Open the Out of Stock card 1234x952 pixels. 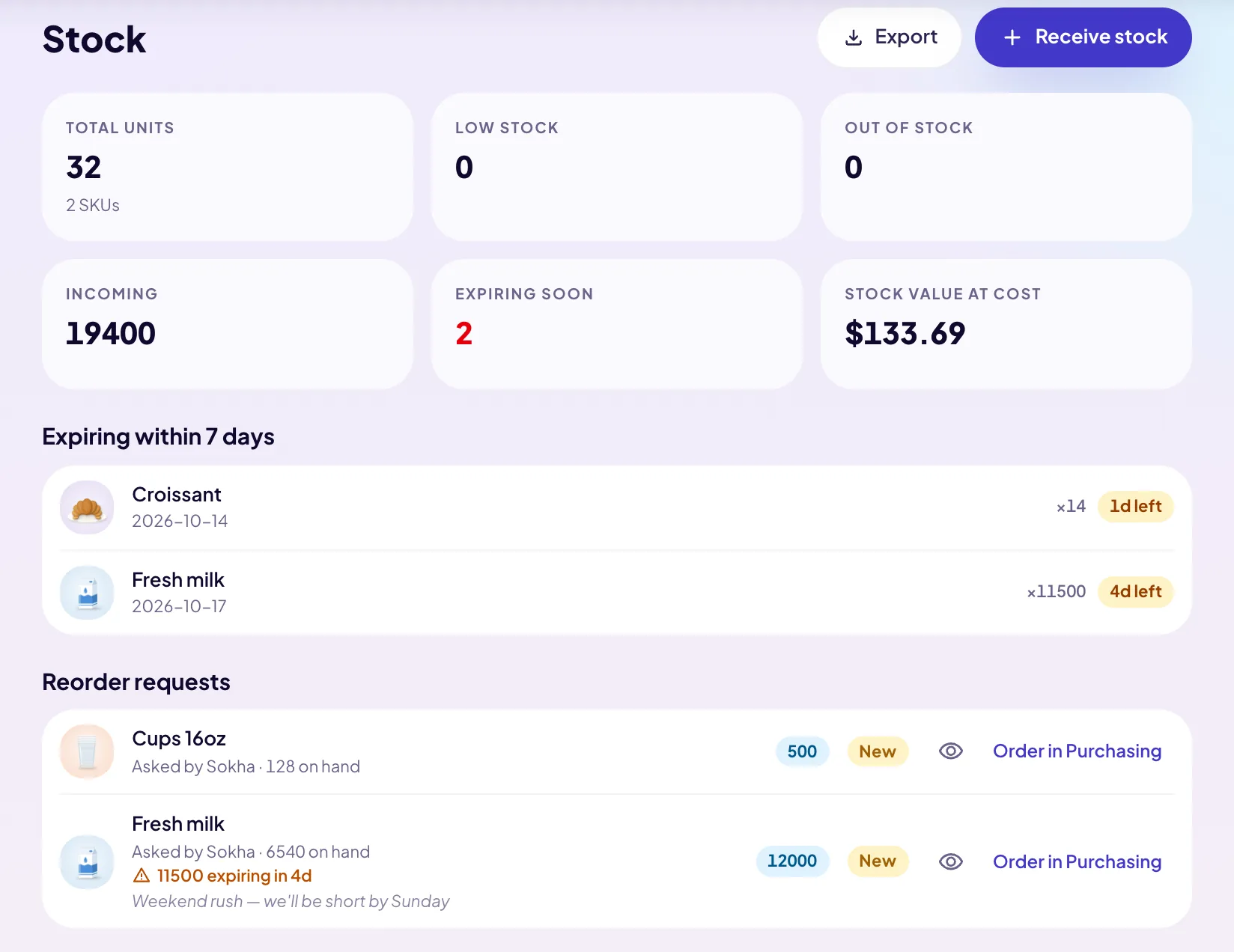1006,167
